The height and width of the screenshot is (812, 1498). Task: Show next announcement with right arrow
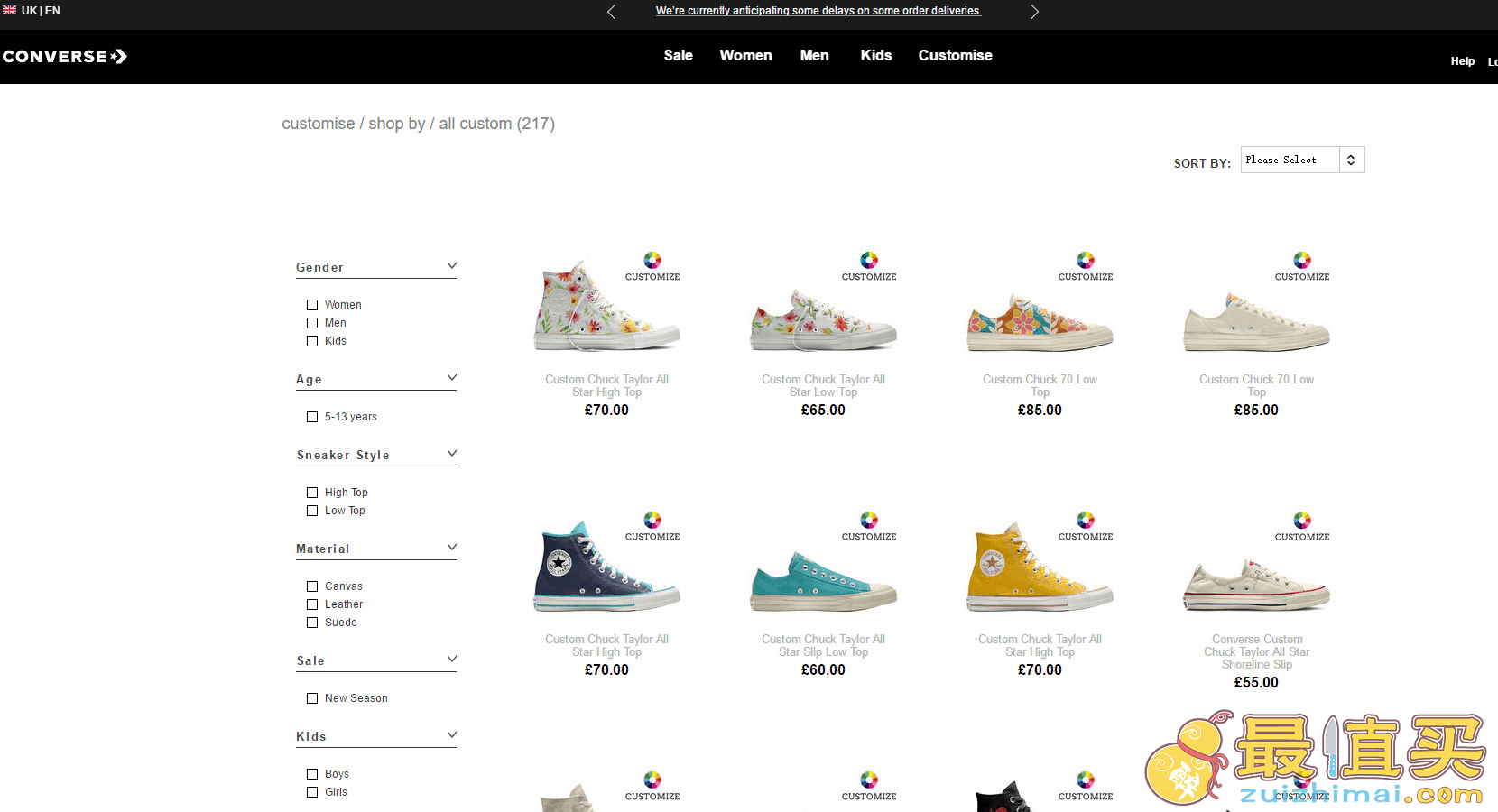point(1034,12)
